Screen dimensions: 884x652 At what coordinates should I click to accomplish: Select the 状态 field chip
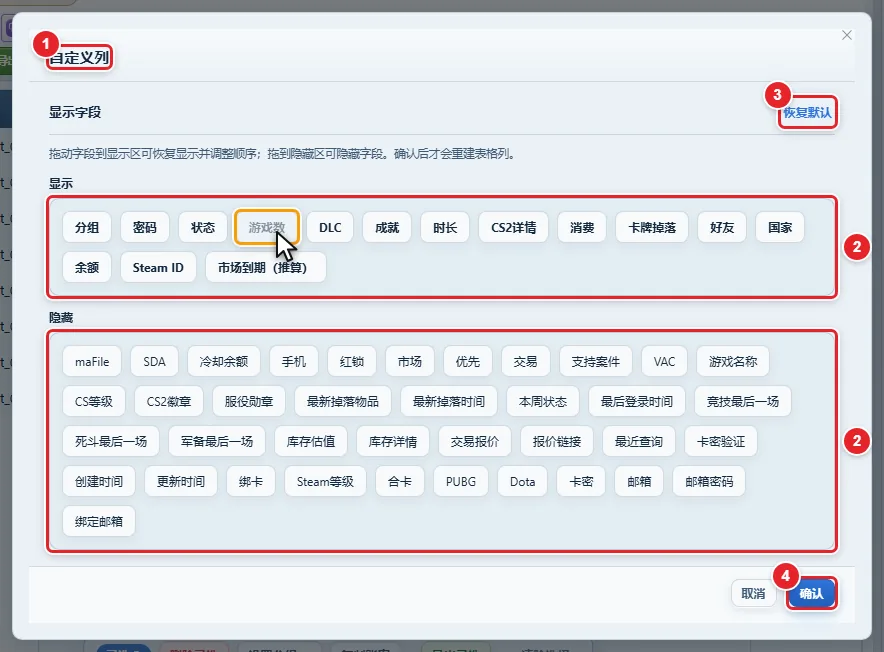(202, 227)
